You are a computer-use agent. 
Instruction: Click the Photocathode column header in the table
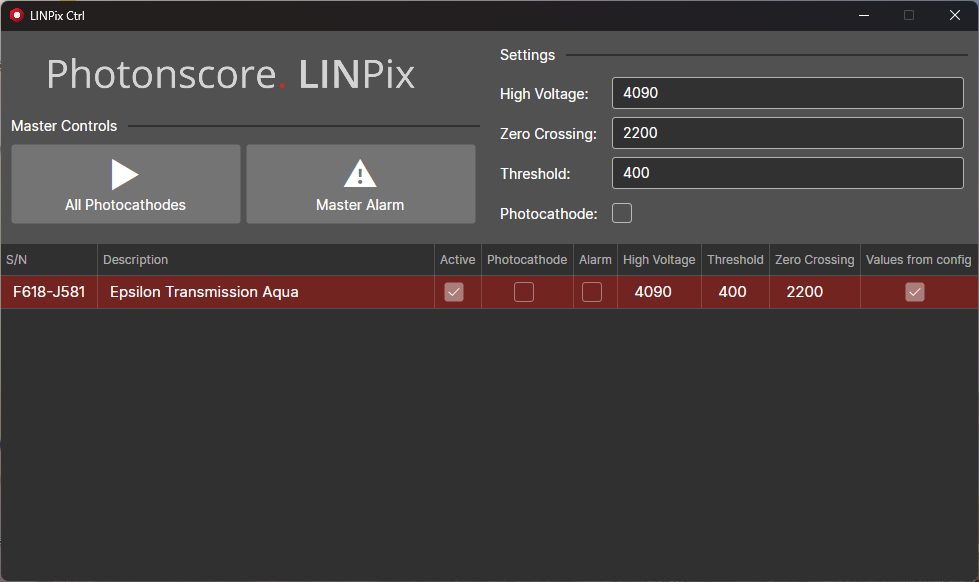pos(527,260)
